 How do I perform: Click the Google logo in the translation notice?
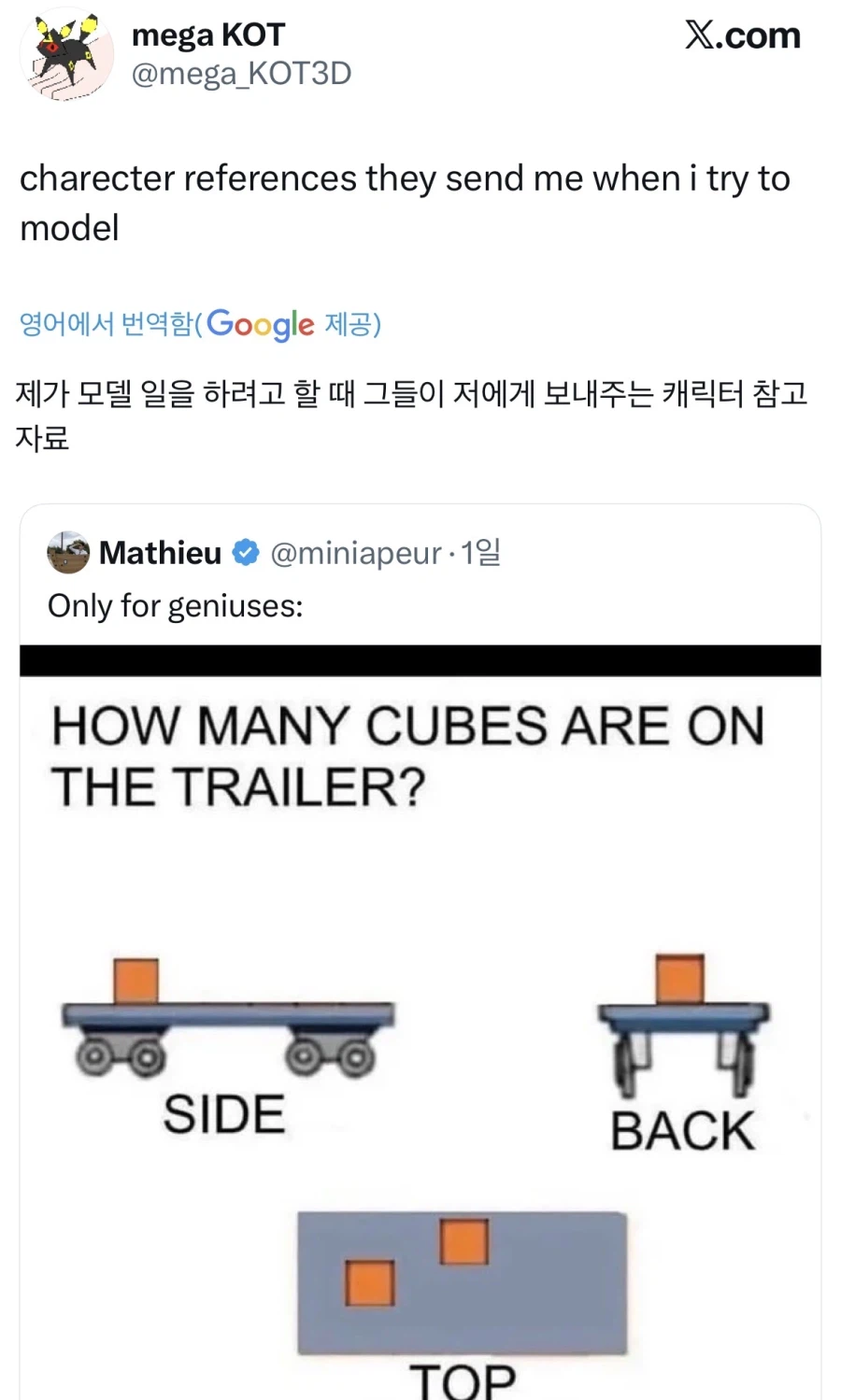pos(259,325)
